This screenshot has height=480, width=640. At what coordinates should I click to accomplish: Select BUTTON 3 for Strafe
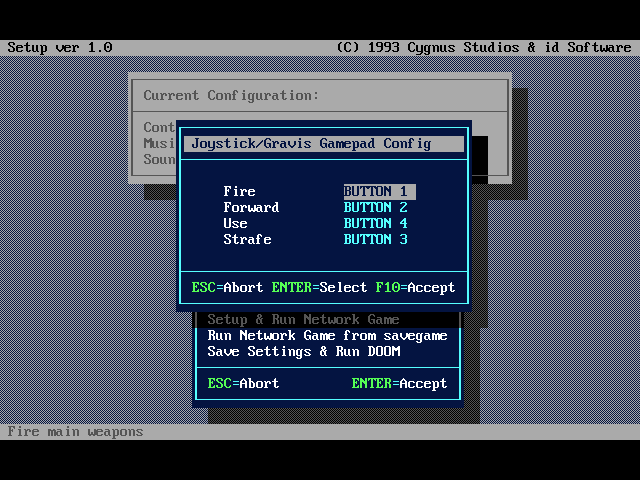(376, 239)
